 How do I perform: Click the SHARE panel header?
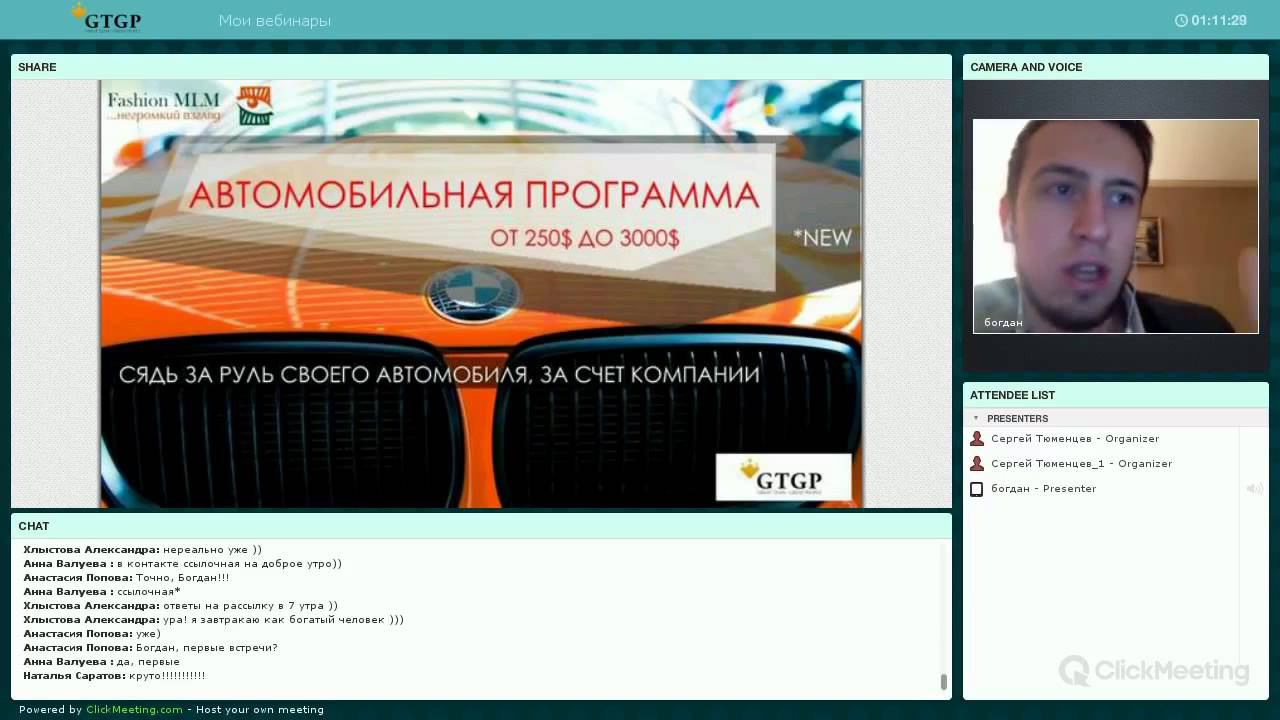(481, 67)
